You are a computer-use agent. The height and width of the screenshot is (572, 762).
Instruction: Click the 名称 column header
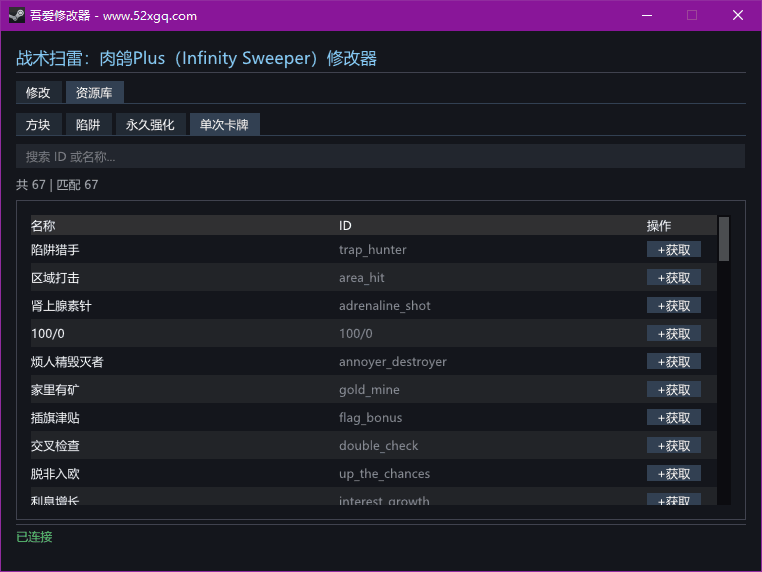[43, 225]
